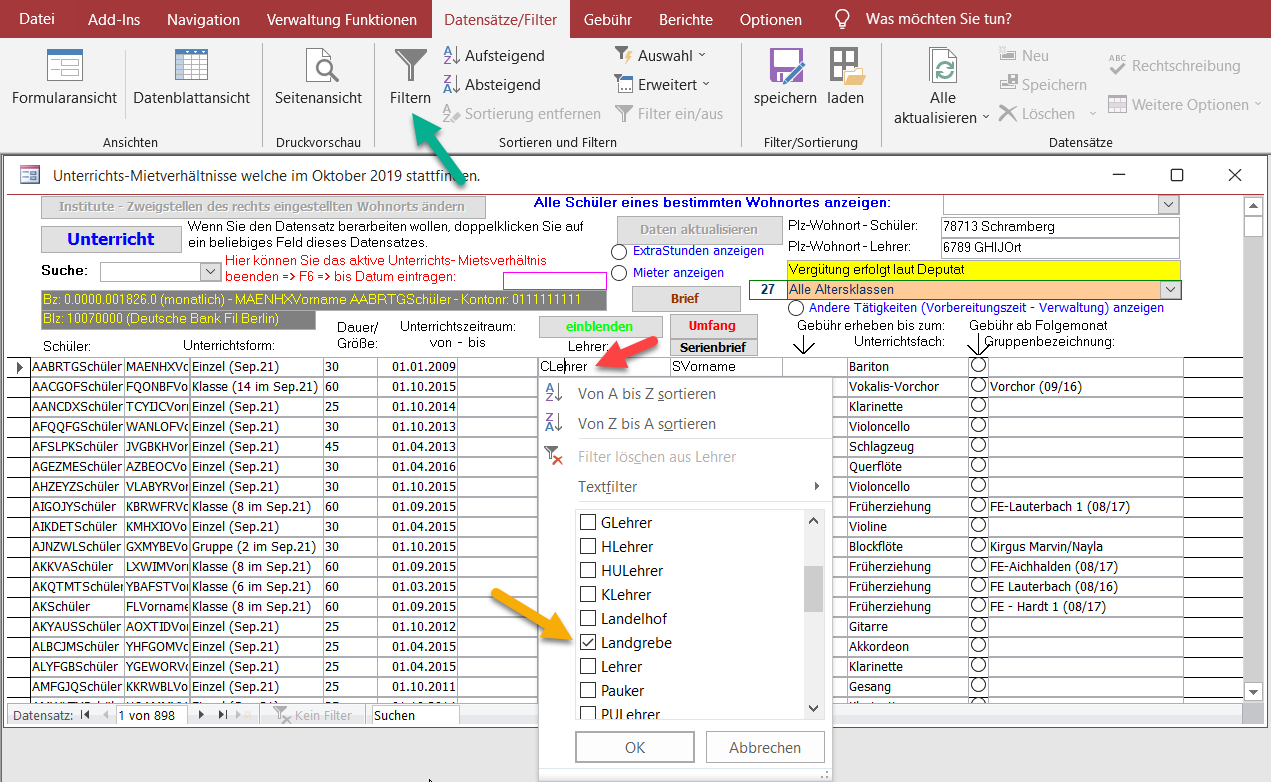Click the Filtern funnel icon

[x=410, y=67]
